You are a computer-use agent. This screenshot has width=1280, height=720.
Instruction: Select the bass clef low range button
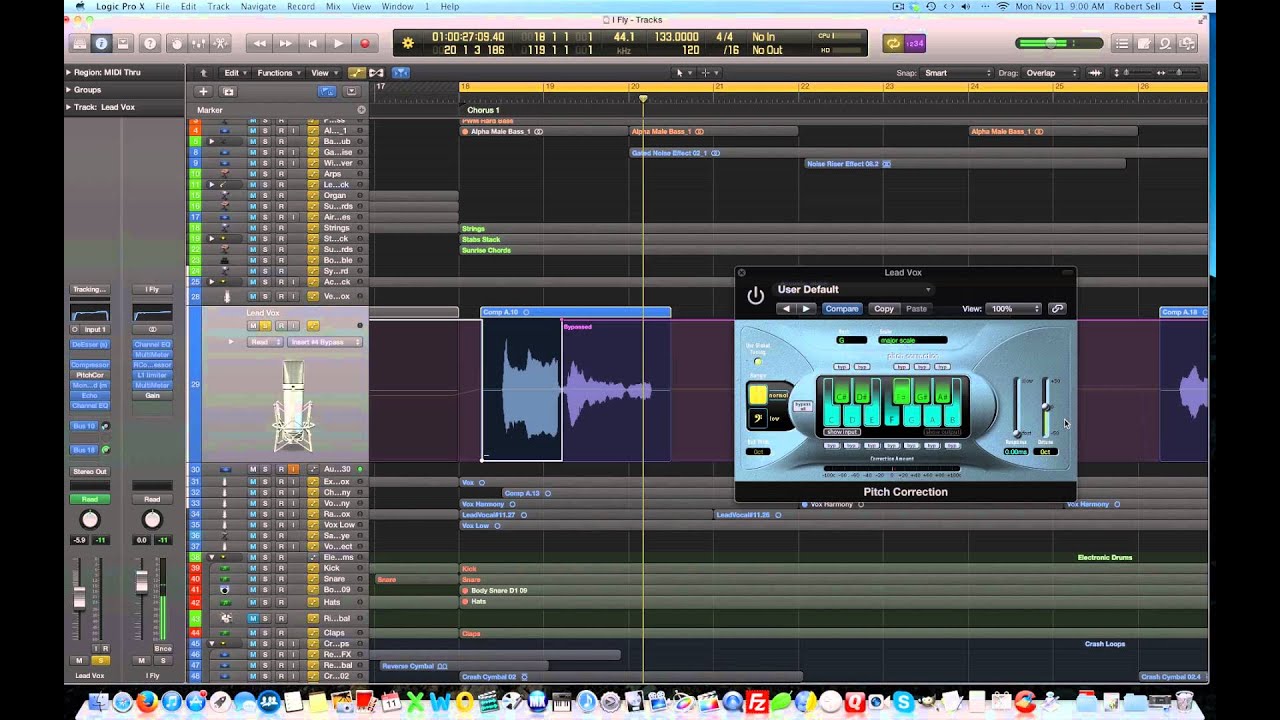[x=758, y=419]
